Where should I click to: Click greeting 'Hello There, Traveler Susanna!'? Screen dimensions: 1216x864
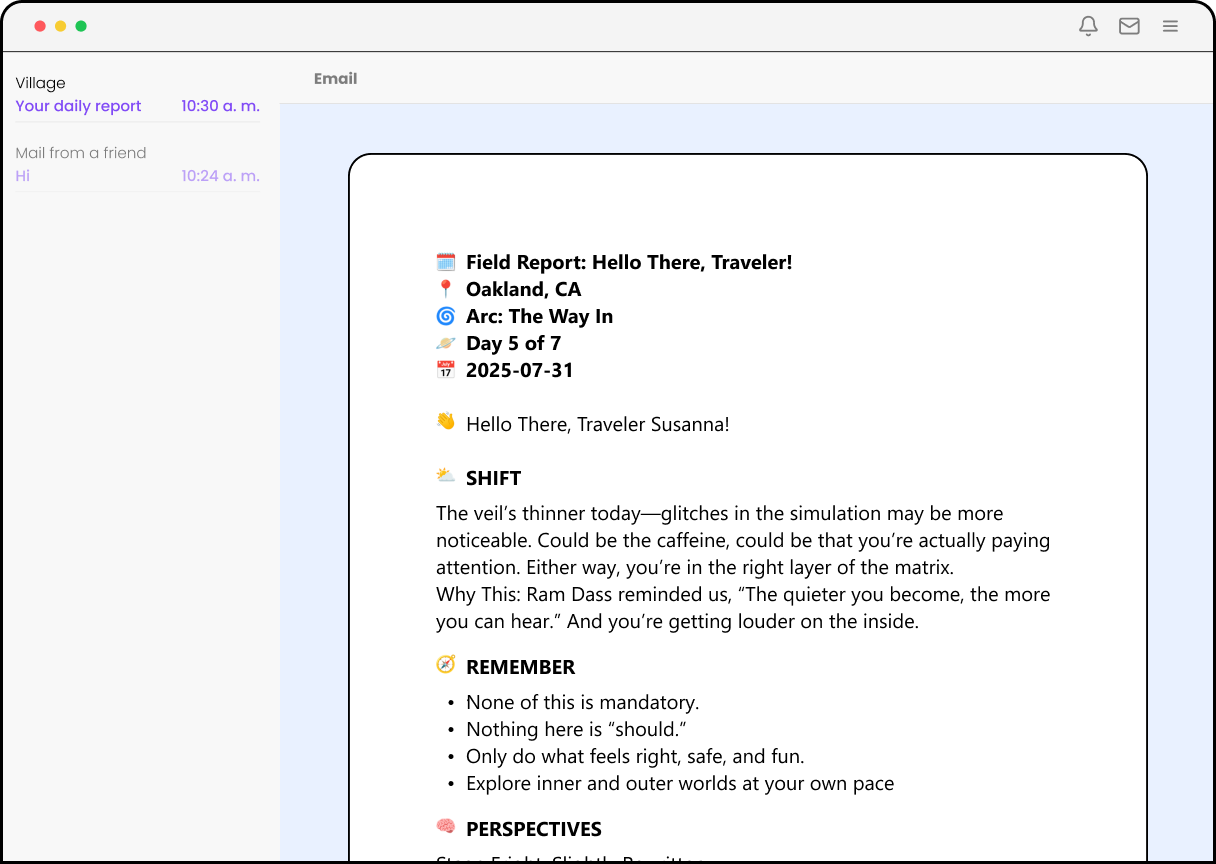(598, 424)
